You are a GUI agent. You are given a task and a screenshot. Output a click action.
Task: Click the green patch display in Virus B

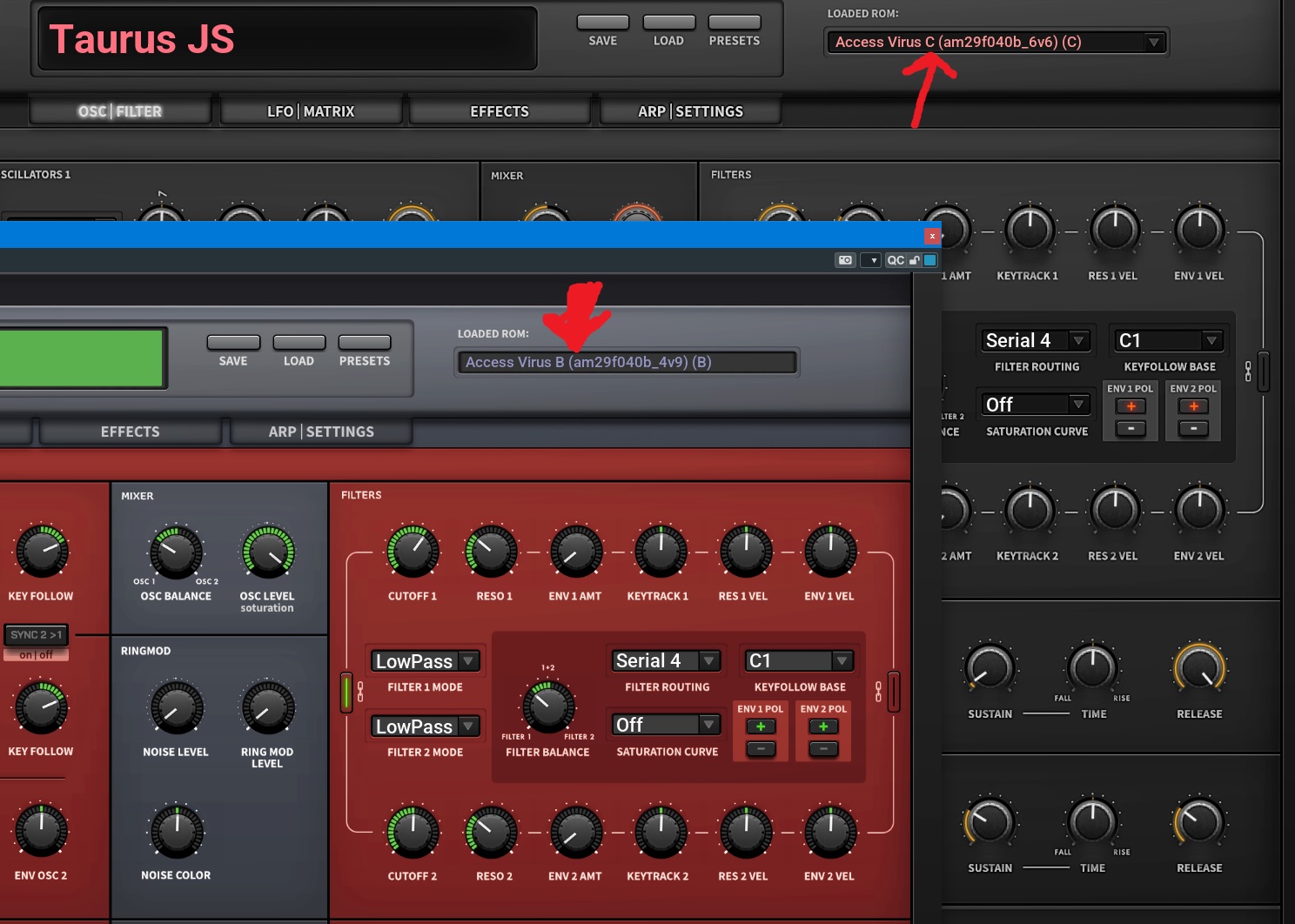click(83, 358)
